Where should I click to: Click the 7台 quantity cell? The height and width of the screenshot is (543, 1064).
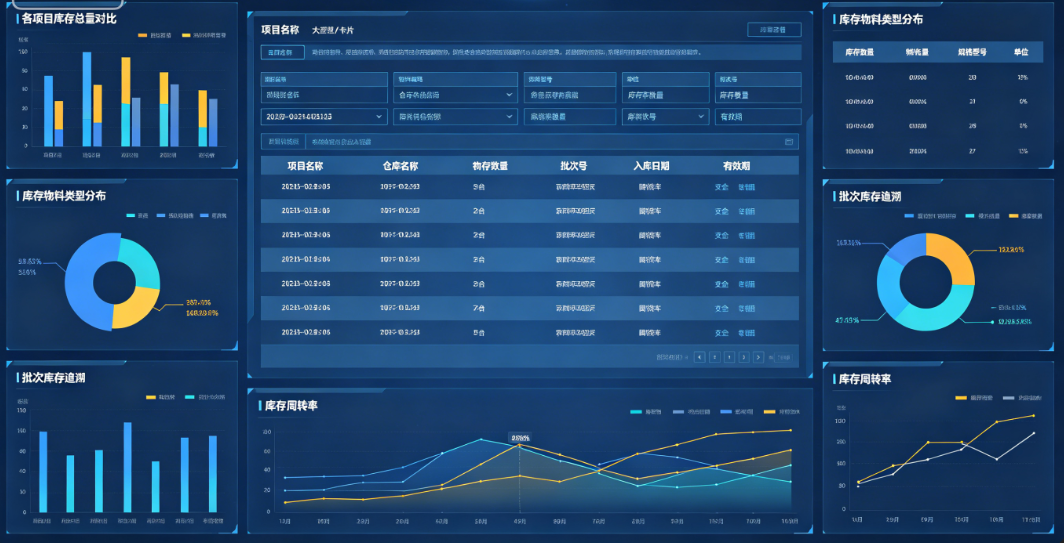coord(479,308)
